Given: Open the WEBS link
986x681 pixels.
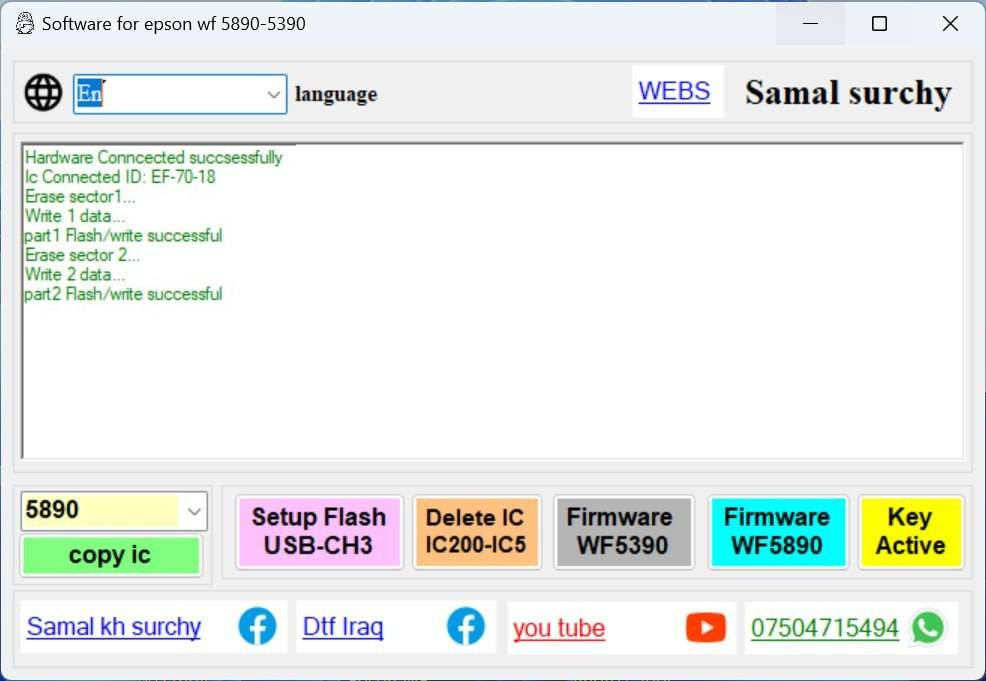Looking at the screenshot, I should tap(674, 91).
